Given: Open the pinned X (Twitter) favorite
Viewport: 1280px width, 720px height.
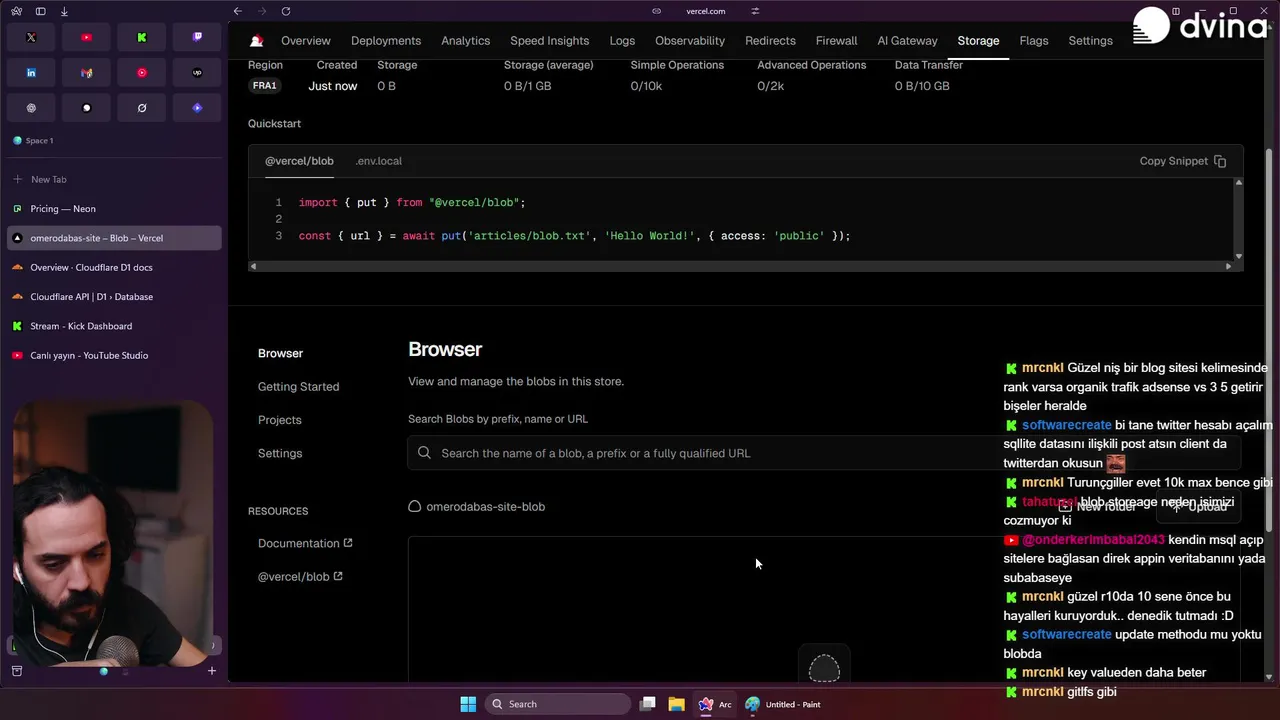Looking at the screenshot, I should (x=31, y=37).
